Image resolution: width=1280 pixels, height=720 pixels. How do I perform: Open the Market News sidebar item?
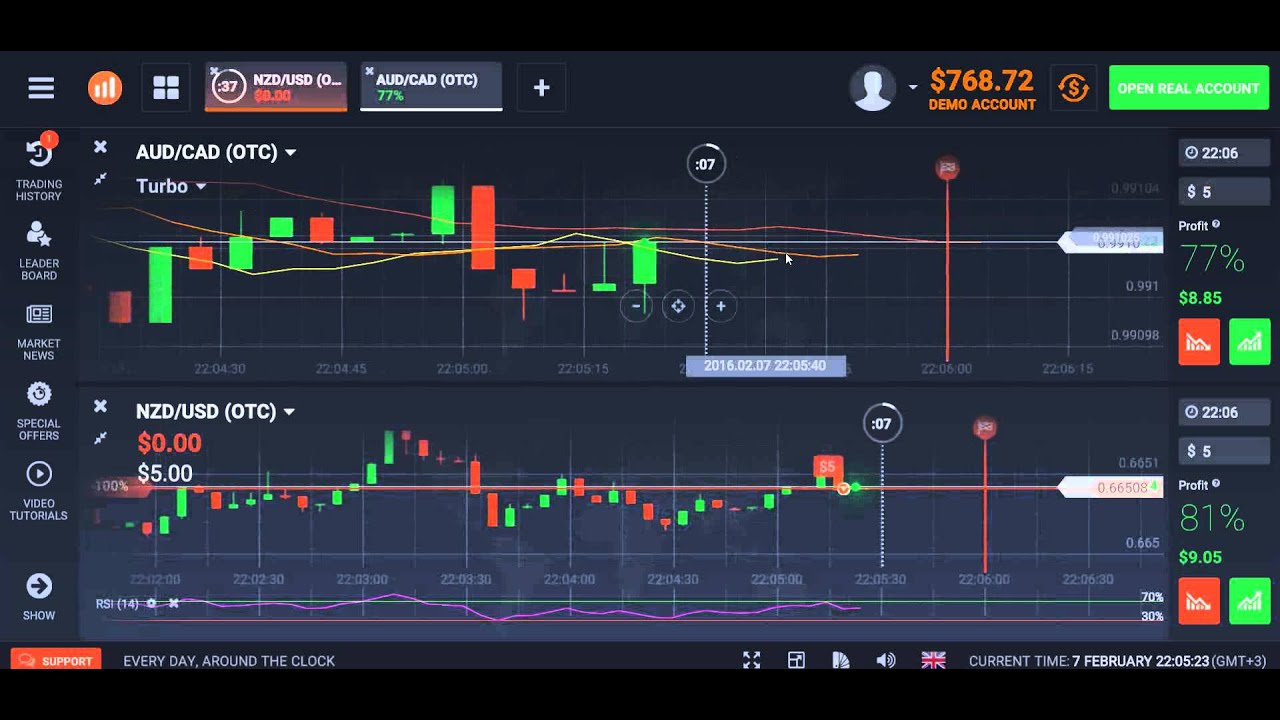pos(39,332)
